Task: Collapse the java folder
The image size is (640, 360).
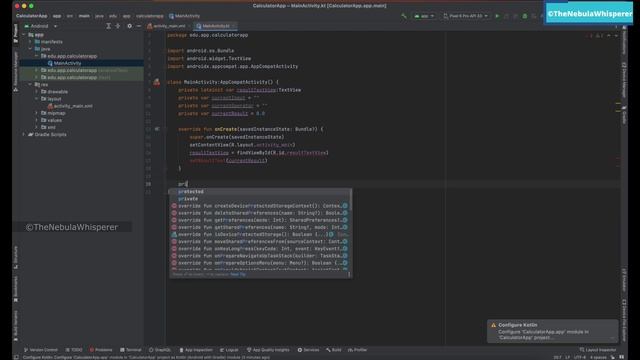Action: point(30,49)
